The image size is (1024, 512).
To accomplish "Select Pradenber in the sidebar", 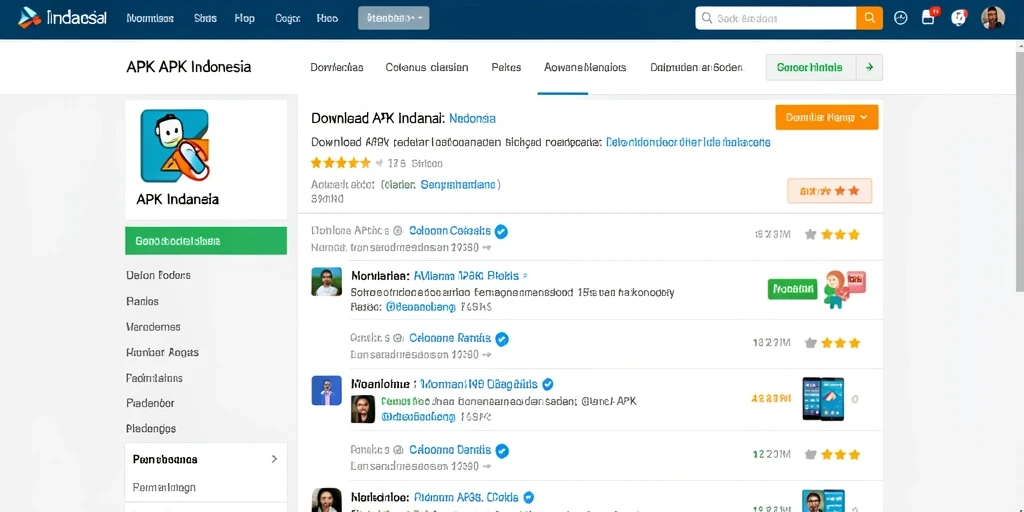I will 150,403.
